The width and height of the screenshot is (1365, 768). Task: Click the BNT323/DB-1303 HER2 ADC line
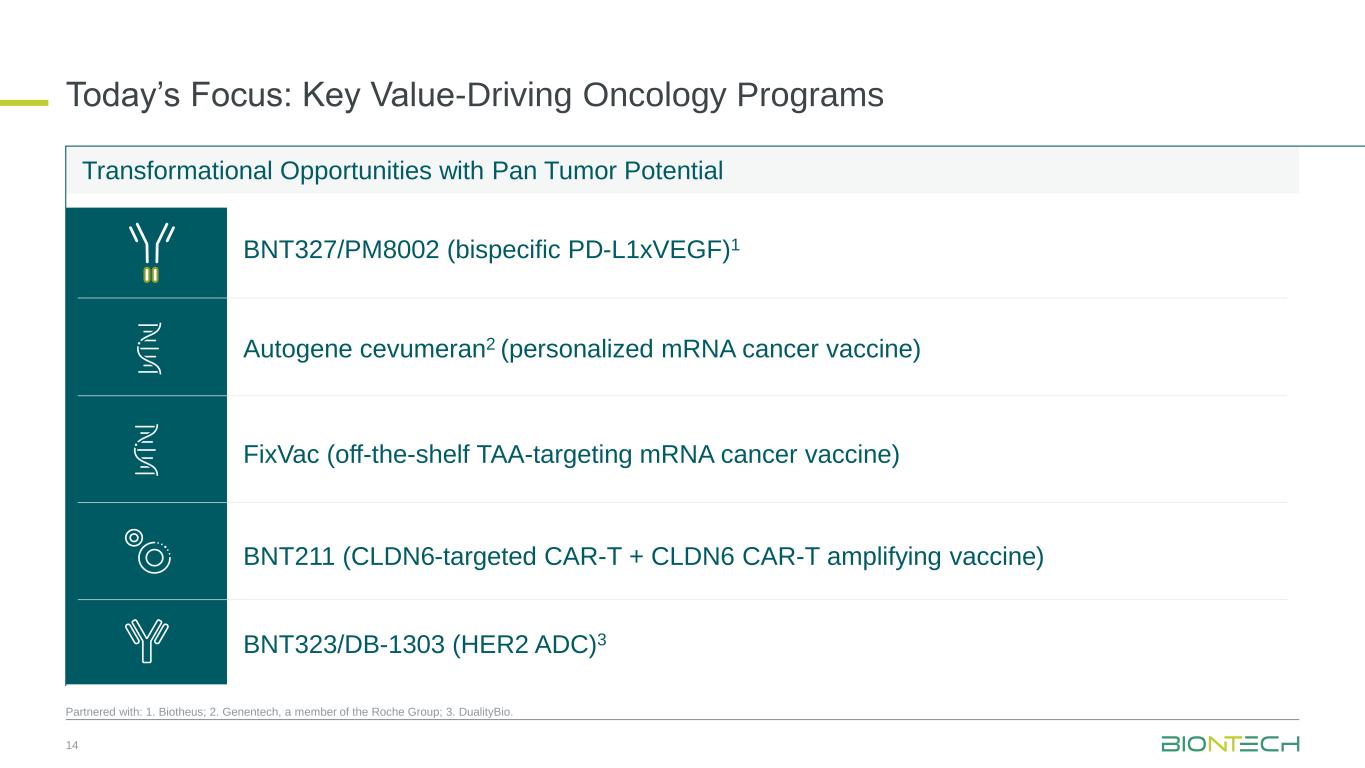point(420,645)
